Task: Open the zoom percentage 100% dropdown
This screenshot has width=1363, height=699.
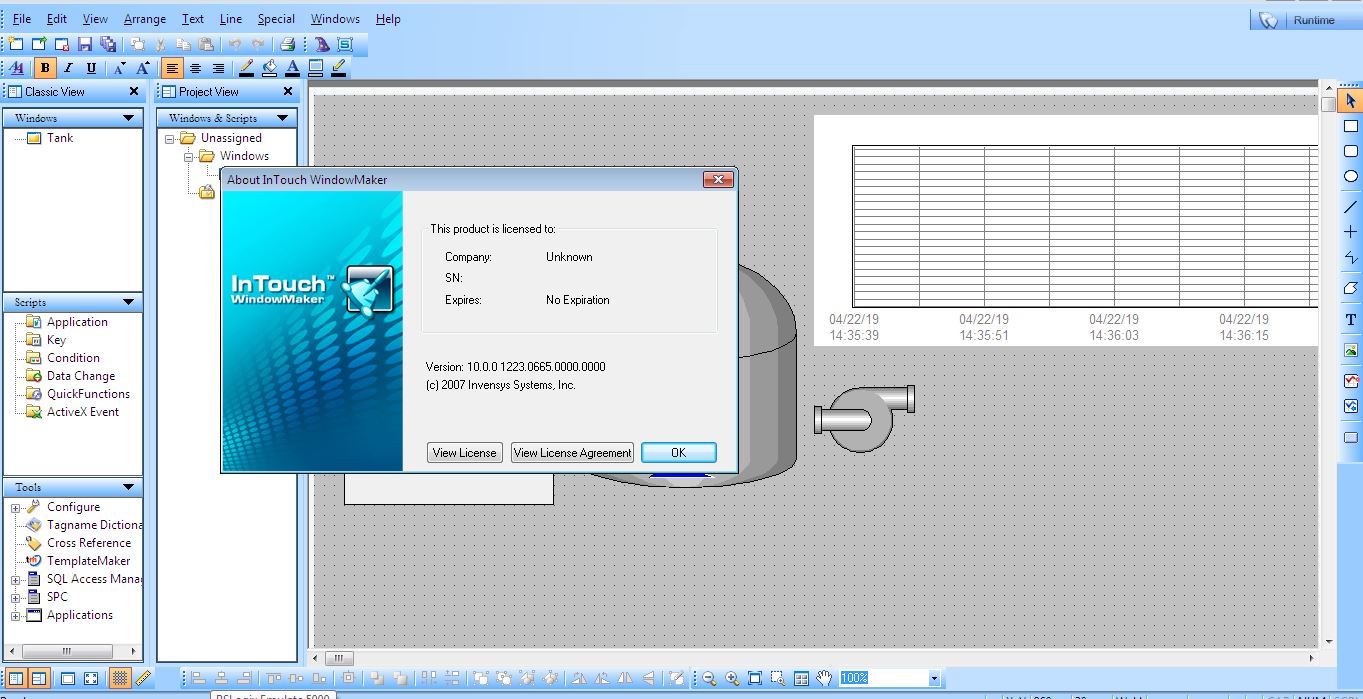Action: (934, 678)
